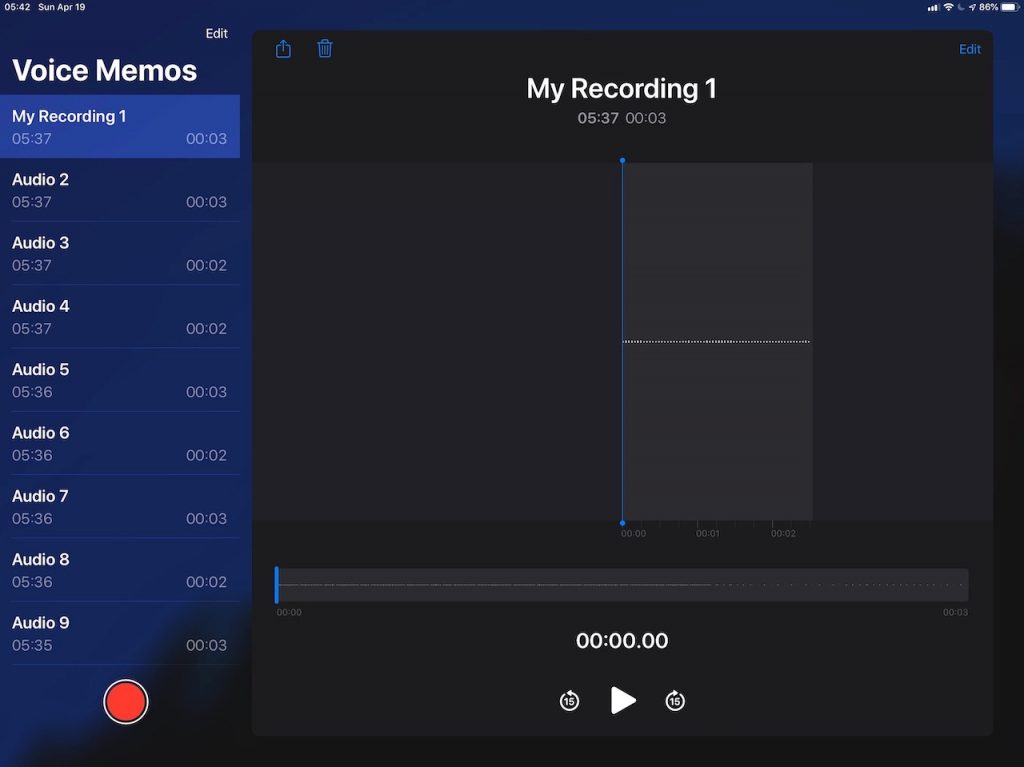Select the Audio 3 memo
The width and height of the screenshot is (1024, 767).
point(119,253)
